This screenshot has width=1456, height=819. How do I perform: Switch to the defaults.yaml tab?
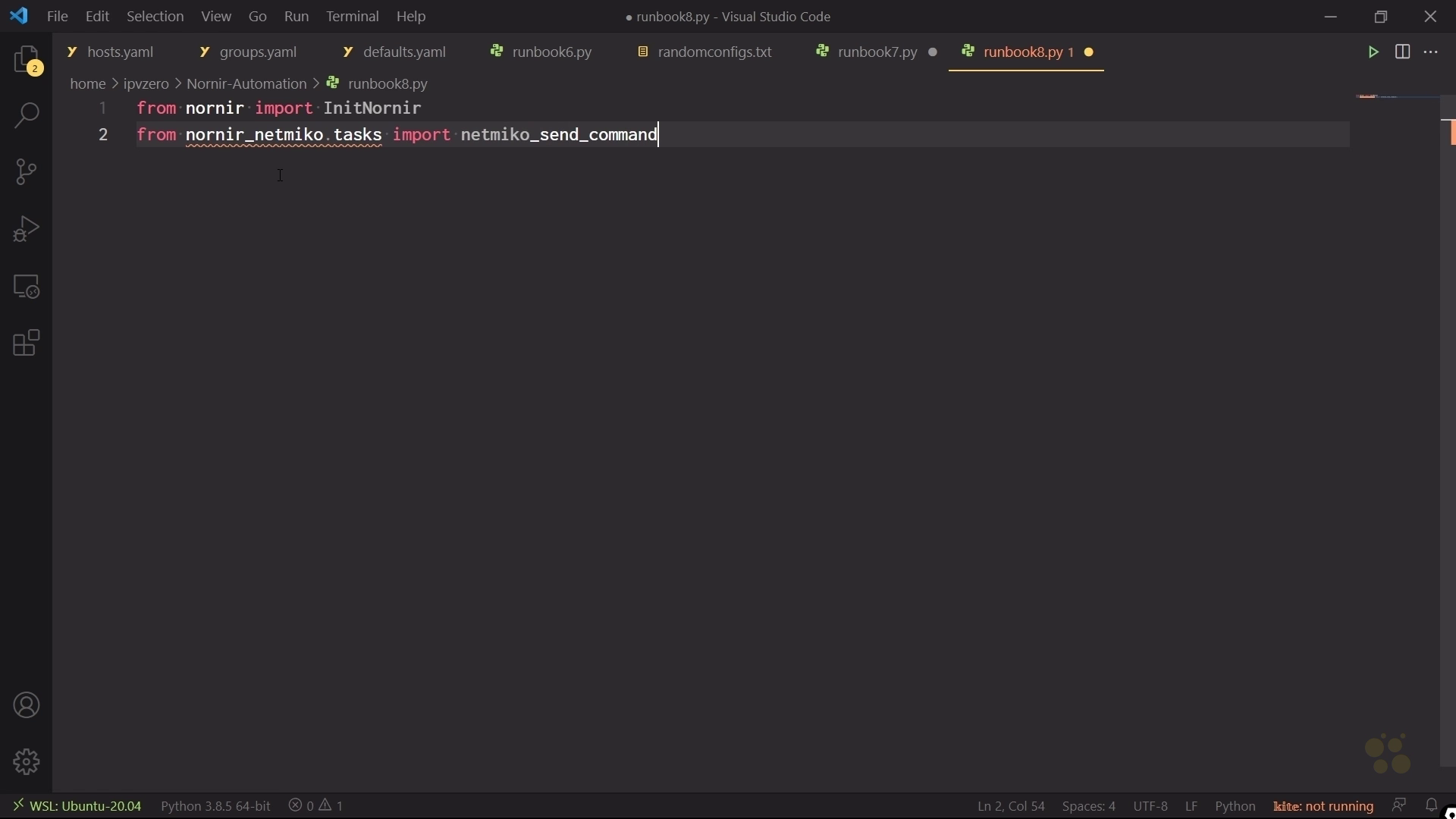coord(405,52)
